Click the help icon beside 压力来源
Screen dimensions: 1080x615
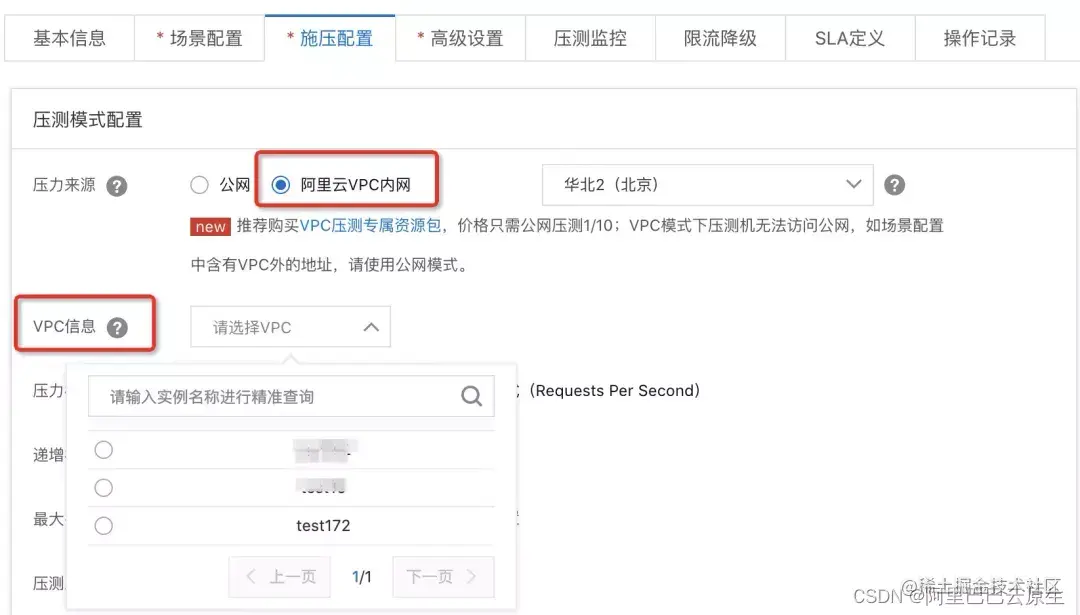(x=116, y=186)
